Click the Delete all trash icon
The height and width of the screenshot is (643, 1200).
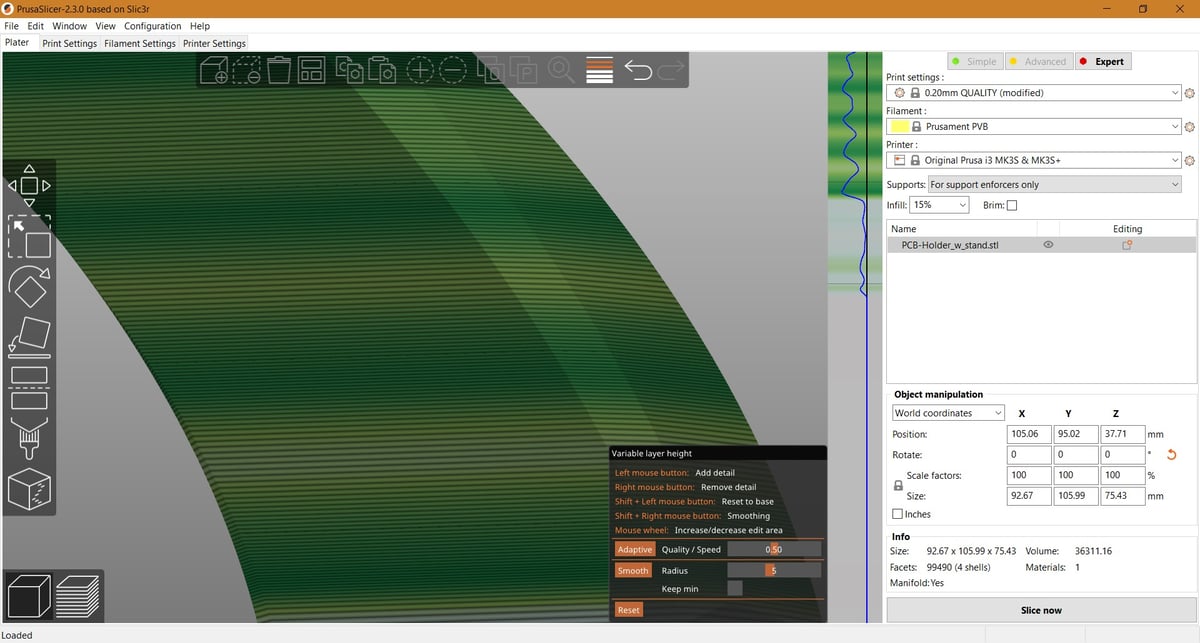279,69
